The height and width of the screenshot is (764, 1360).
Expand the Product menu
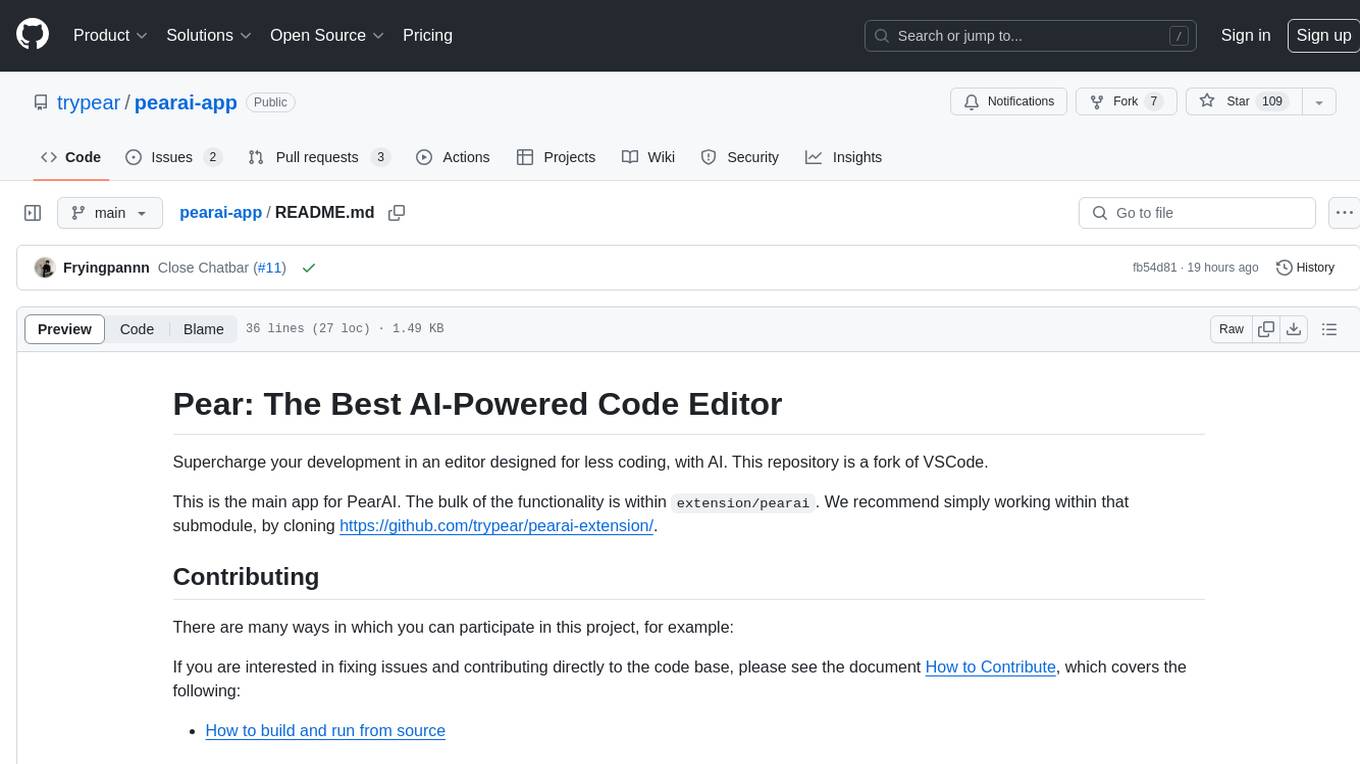point(110,35)
